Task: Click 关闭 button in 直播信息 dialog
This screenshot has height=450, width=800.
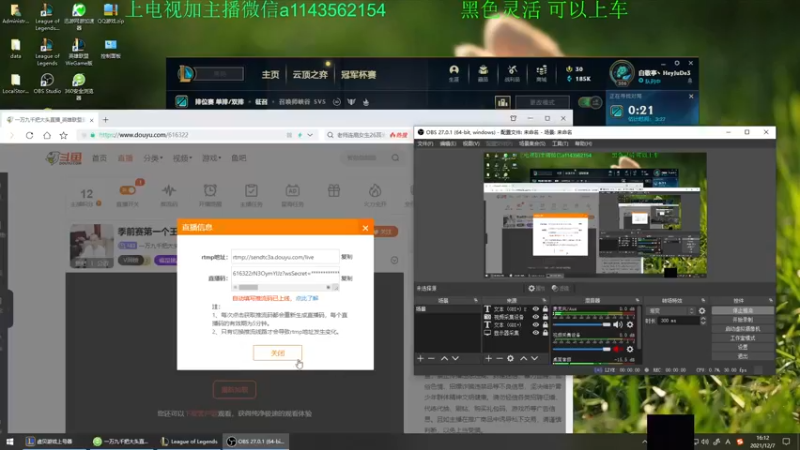Action: (278, 353)
